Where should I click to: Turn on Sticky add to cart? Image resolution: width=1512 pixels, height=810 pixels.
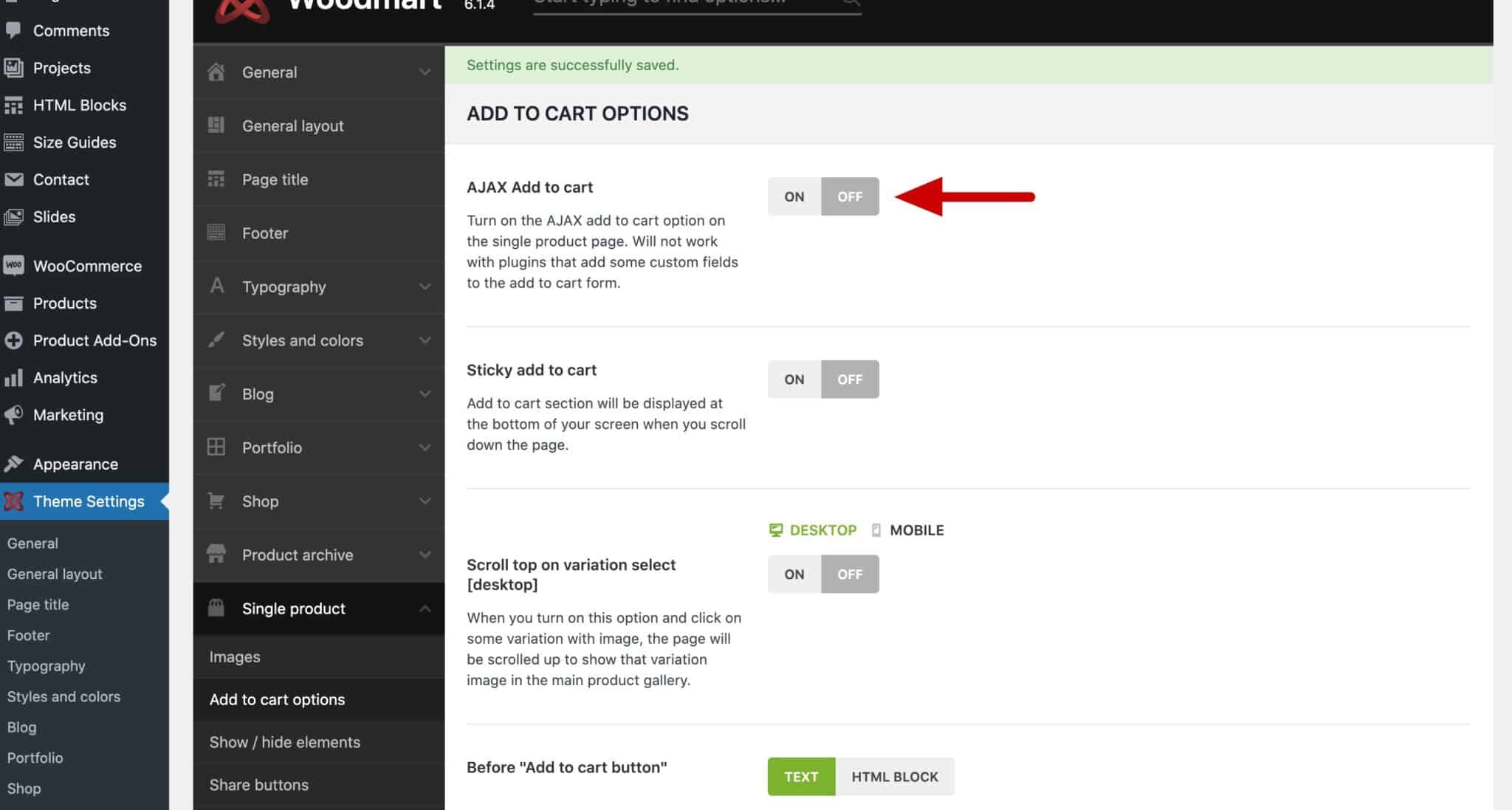[x=793, y=379]
